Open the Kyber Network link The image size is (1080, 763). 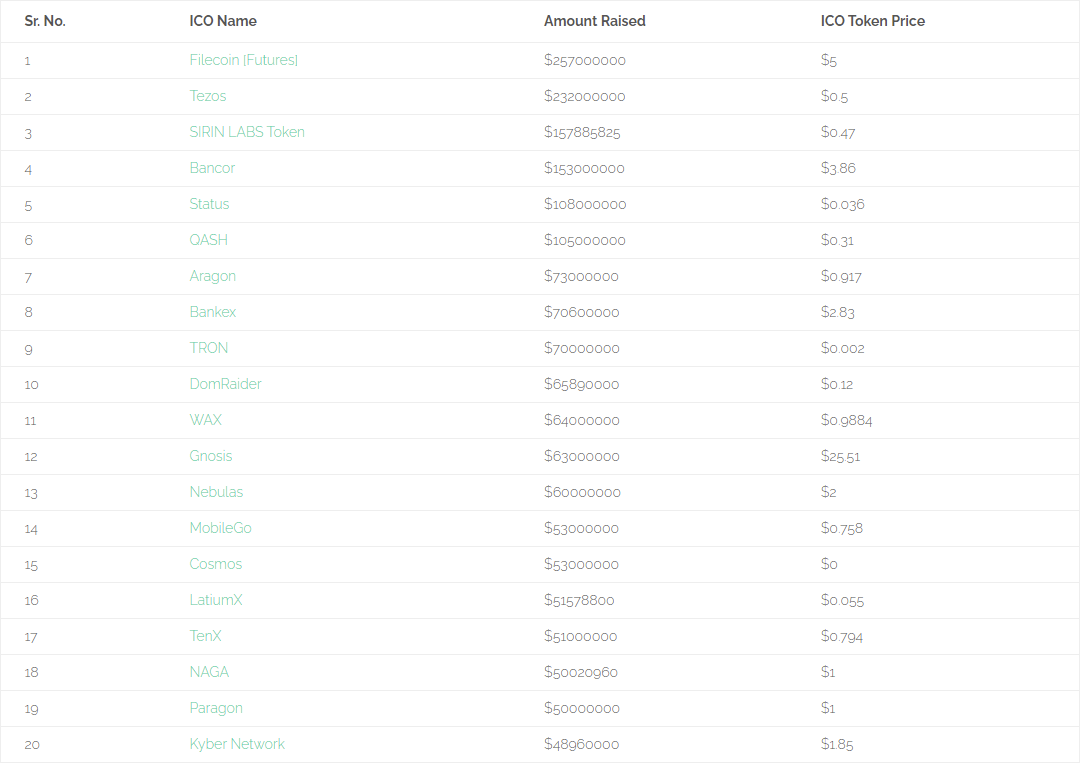point(237,744)
